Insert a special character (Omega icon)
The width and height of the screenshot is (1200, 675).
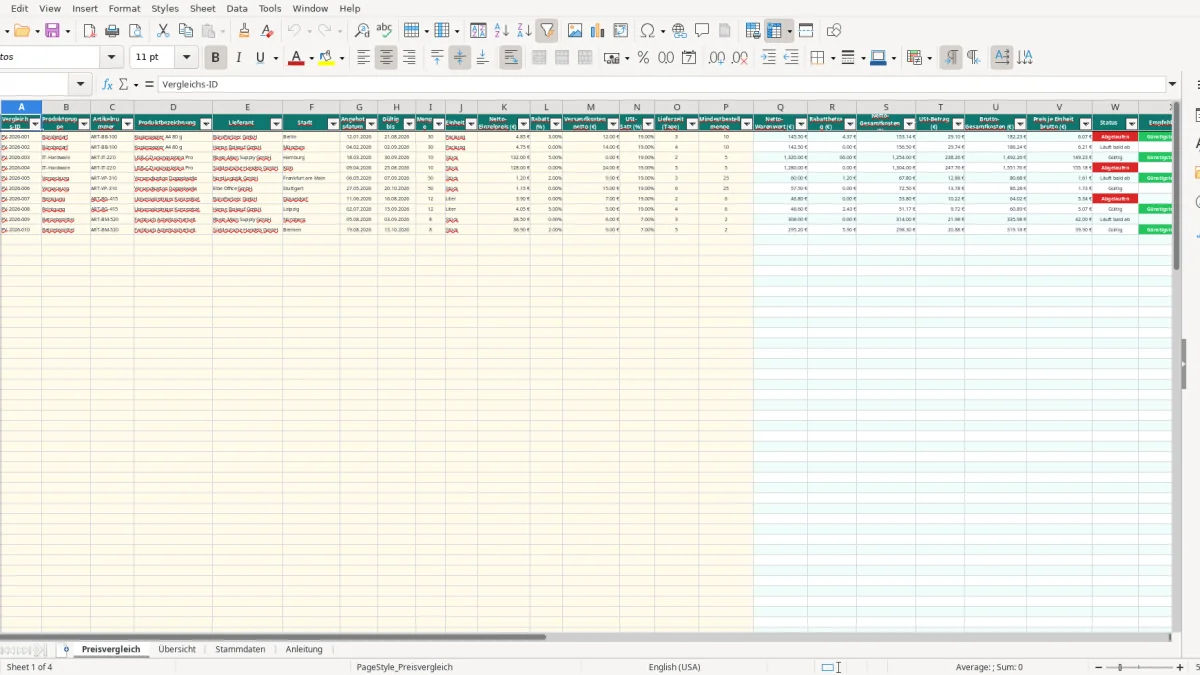pos(647,31)
